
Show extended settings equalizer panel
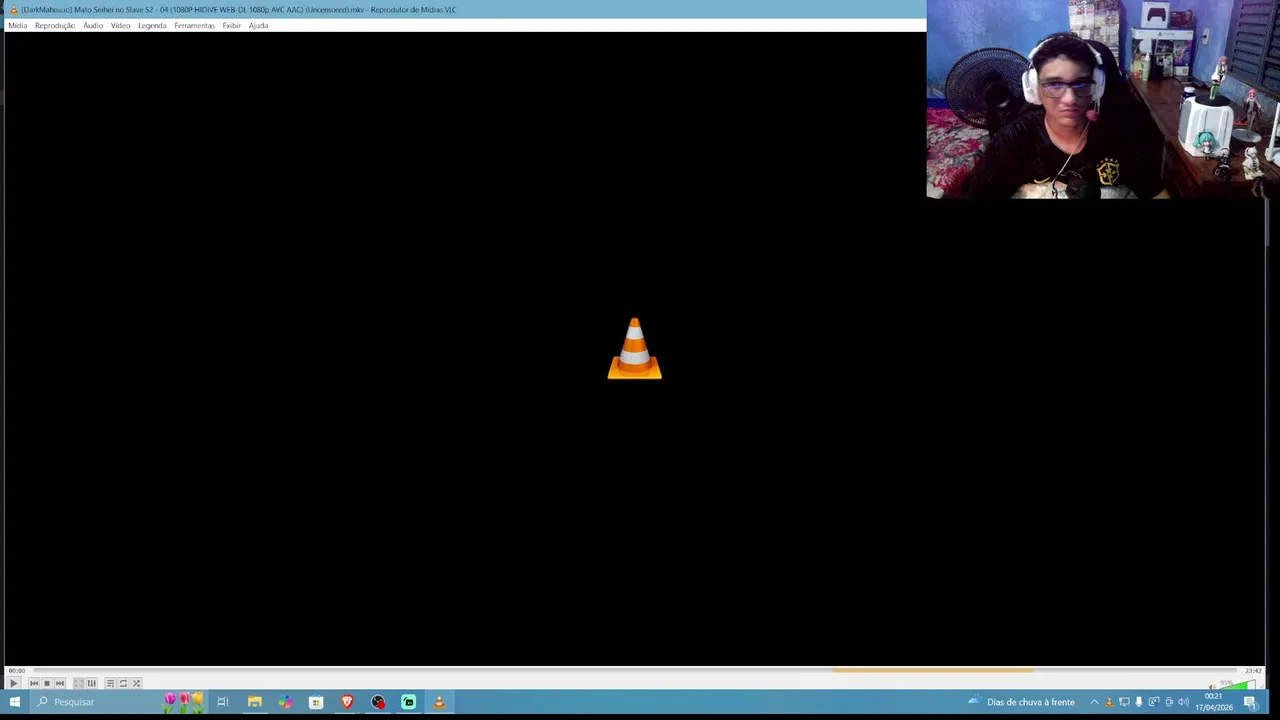click(91, 683)
